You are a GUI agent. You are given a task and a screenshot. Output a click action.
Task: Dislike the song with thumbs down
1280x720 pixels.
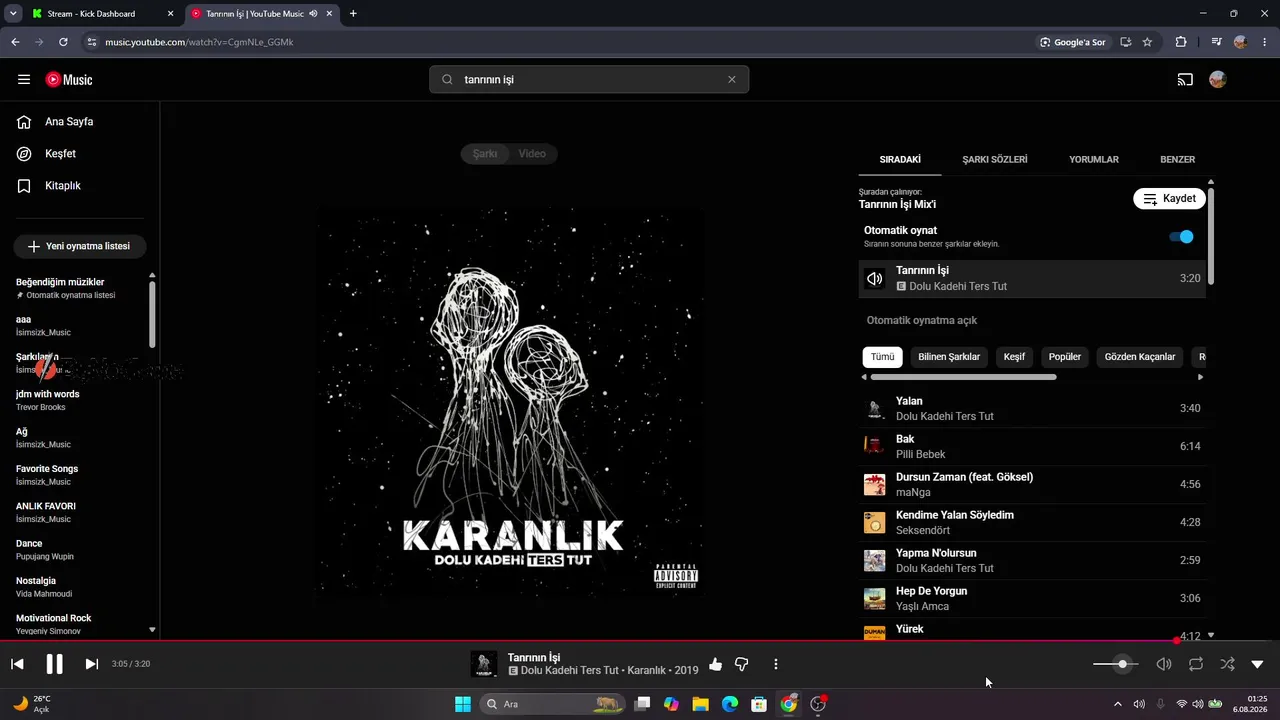point(742,664)
